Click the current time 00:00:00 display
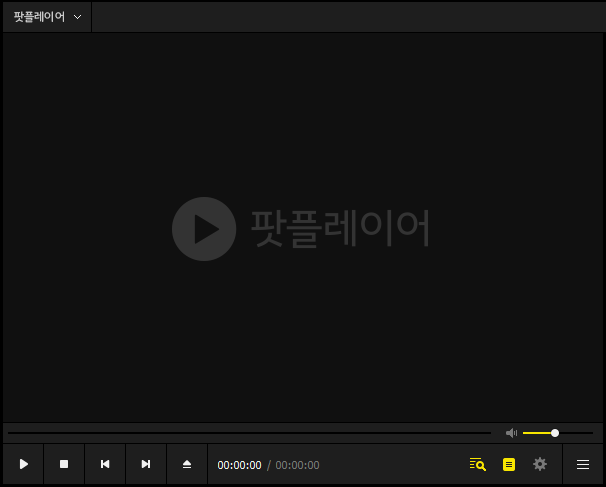The width and height of the screenshot is (606, 487). [239, 465]
